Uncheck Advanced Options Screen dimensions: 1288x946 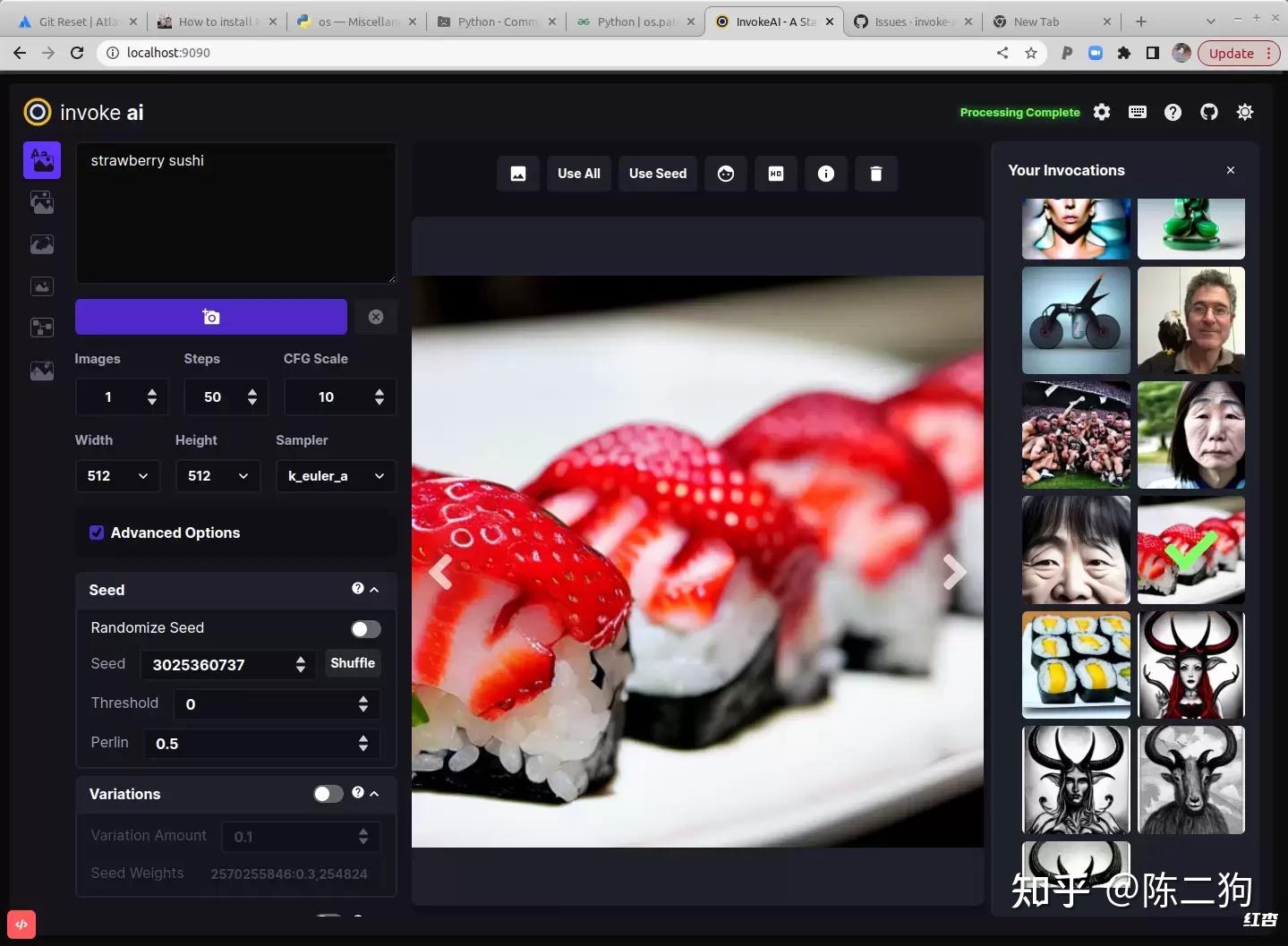pos(96,533)
